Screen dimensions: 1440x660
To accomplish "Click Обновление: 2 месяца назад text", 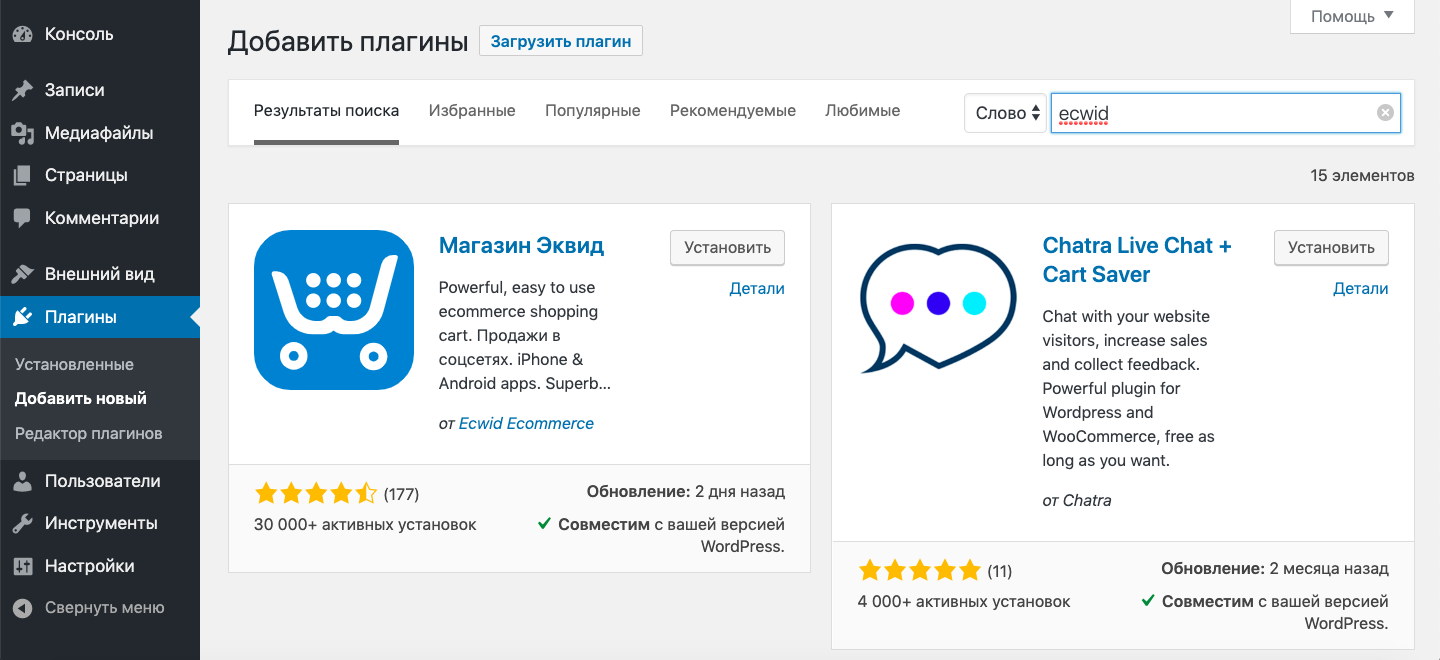I will point(1275,569).
